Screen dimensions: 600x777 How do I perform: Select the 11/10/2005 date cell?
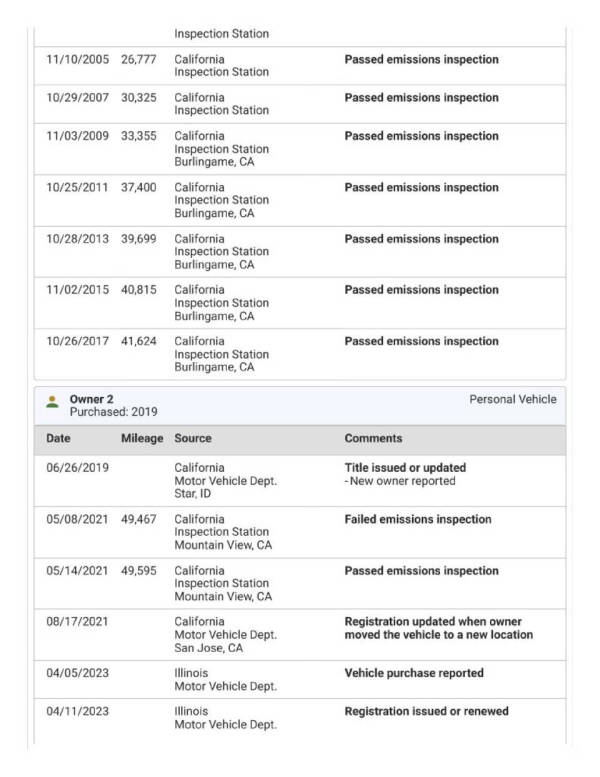(x=77, y=60)
